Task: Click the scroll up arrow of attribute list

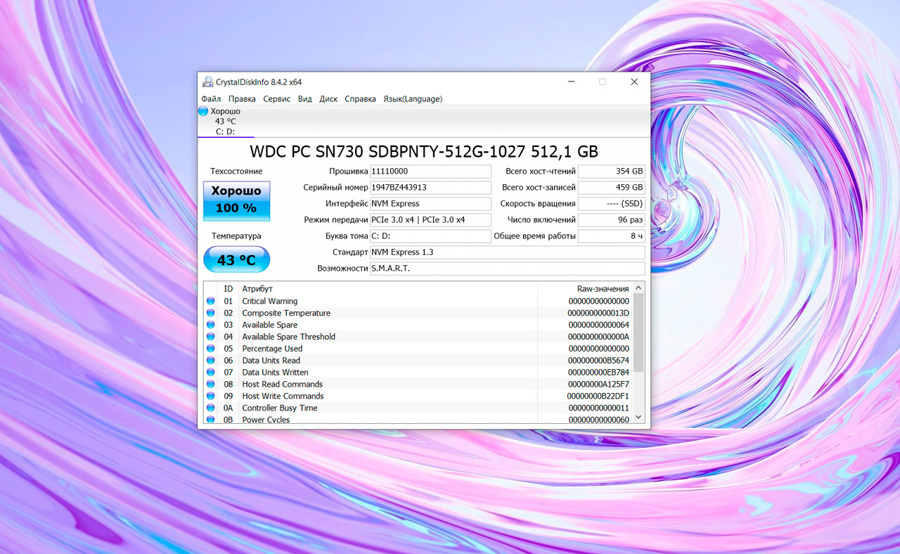Action: (638, 288)
